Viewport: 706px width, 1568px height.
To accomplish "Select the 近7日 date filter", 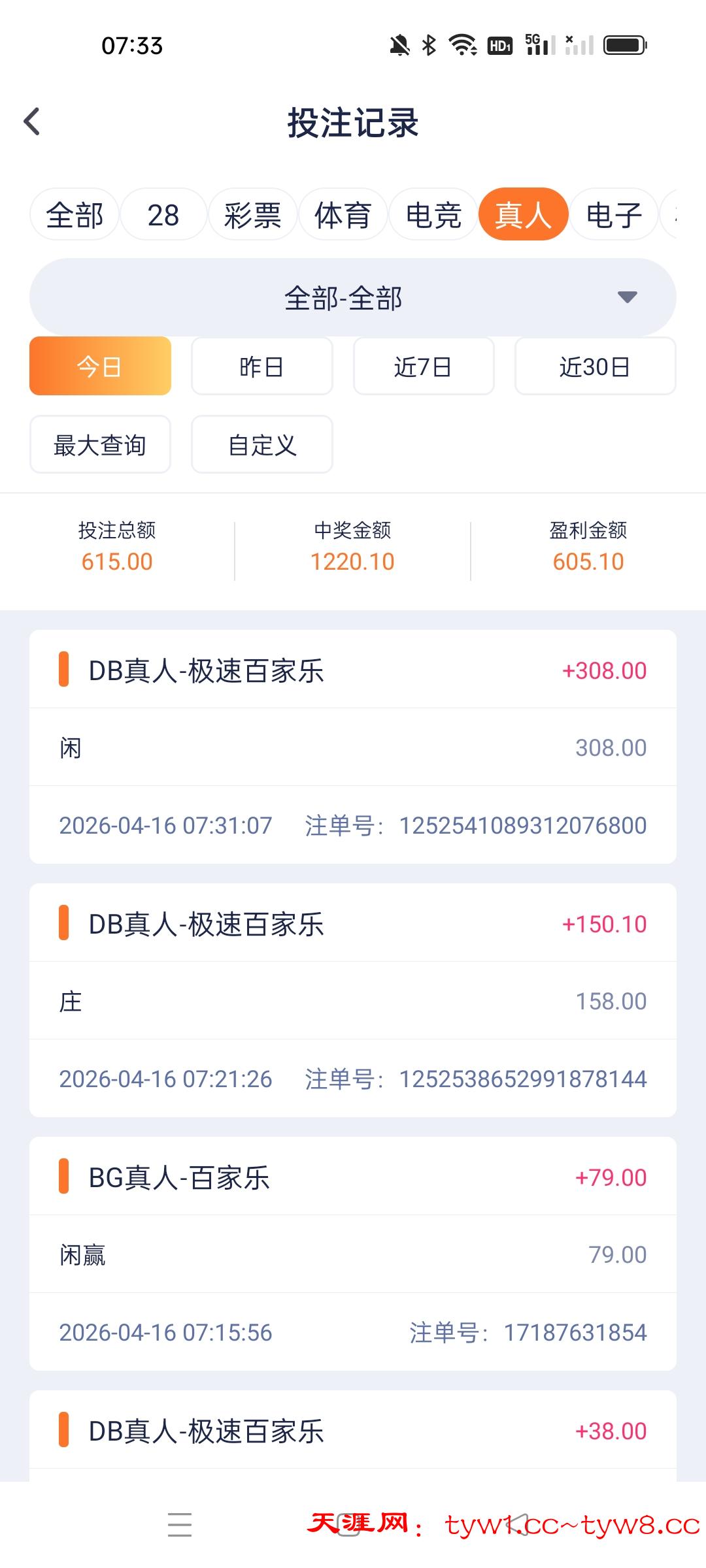I will (x=424, y=367).
